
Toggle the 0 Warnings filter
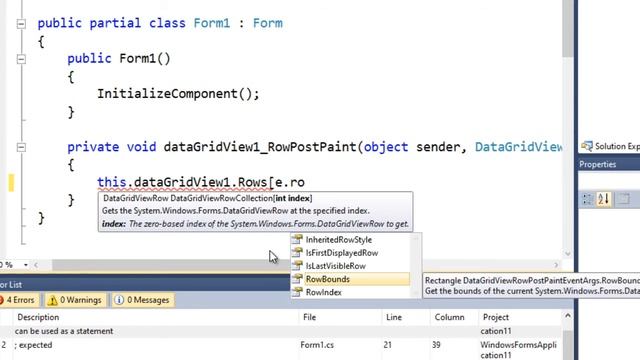tap(75, 300)
